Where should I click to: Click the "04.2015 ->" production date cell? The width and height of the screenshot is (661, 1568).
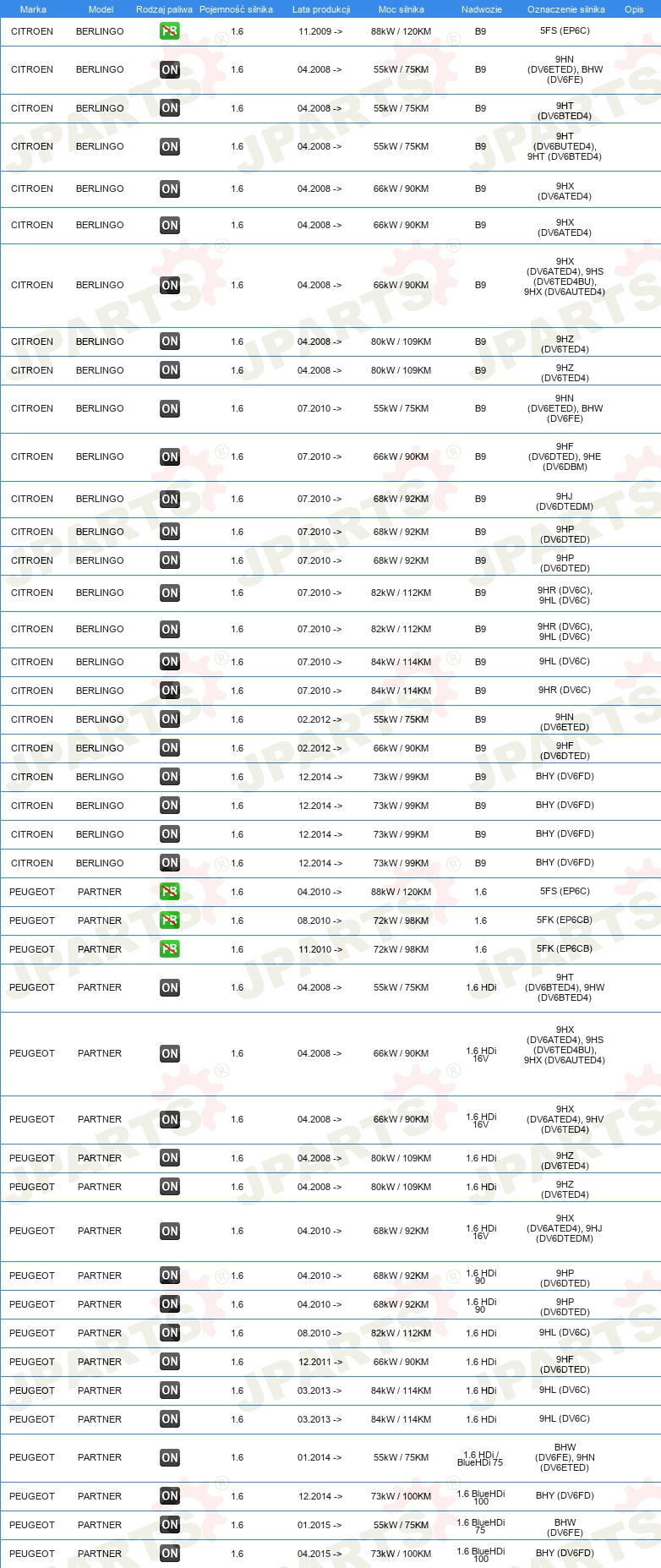pyautogui.click(x=320, y=1554)
